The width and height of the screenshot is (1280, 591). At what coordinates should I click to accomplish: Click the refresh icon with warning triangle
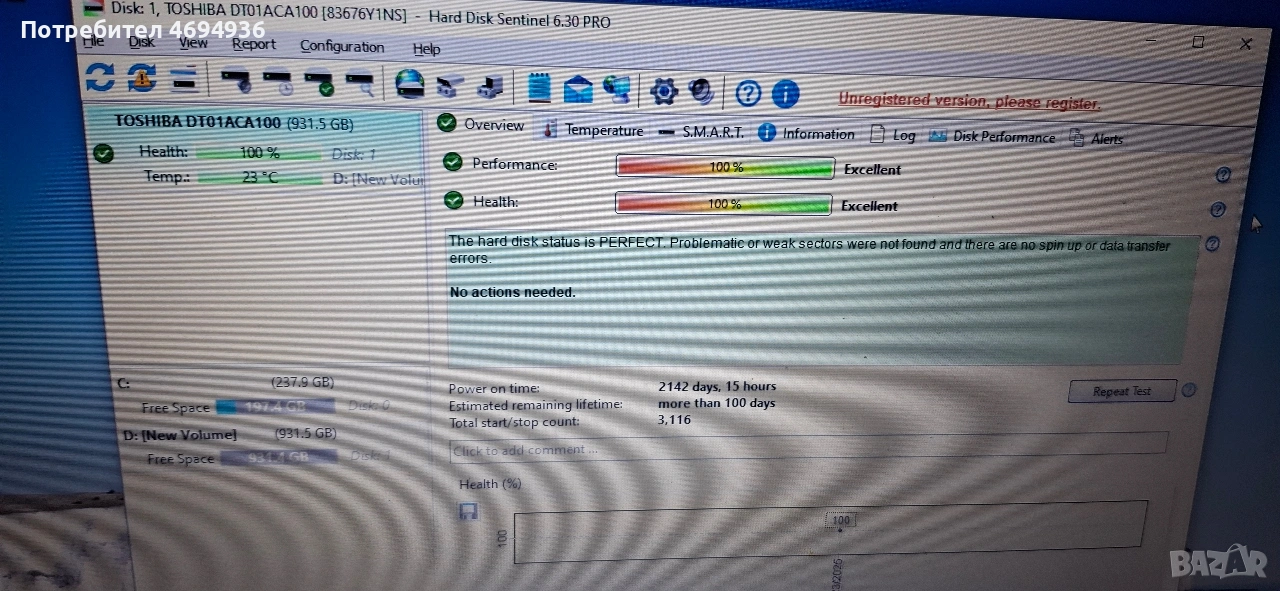[x=141, y=78]
